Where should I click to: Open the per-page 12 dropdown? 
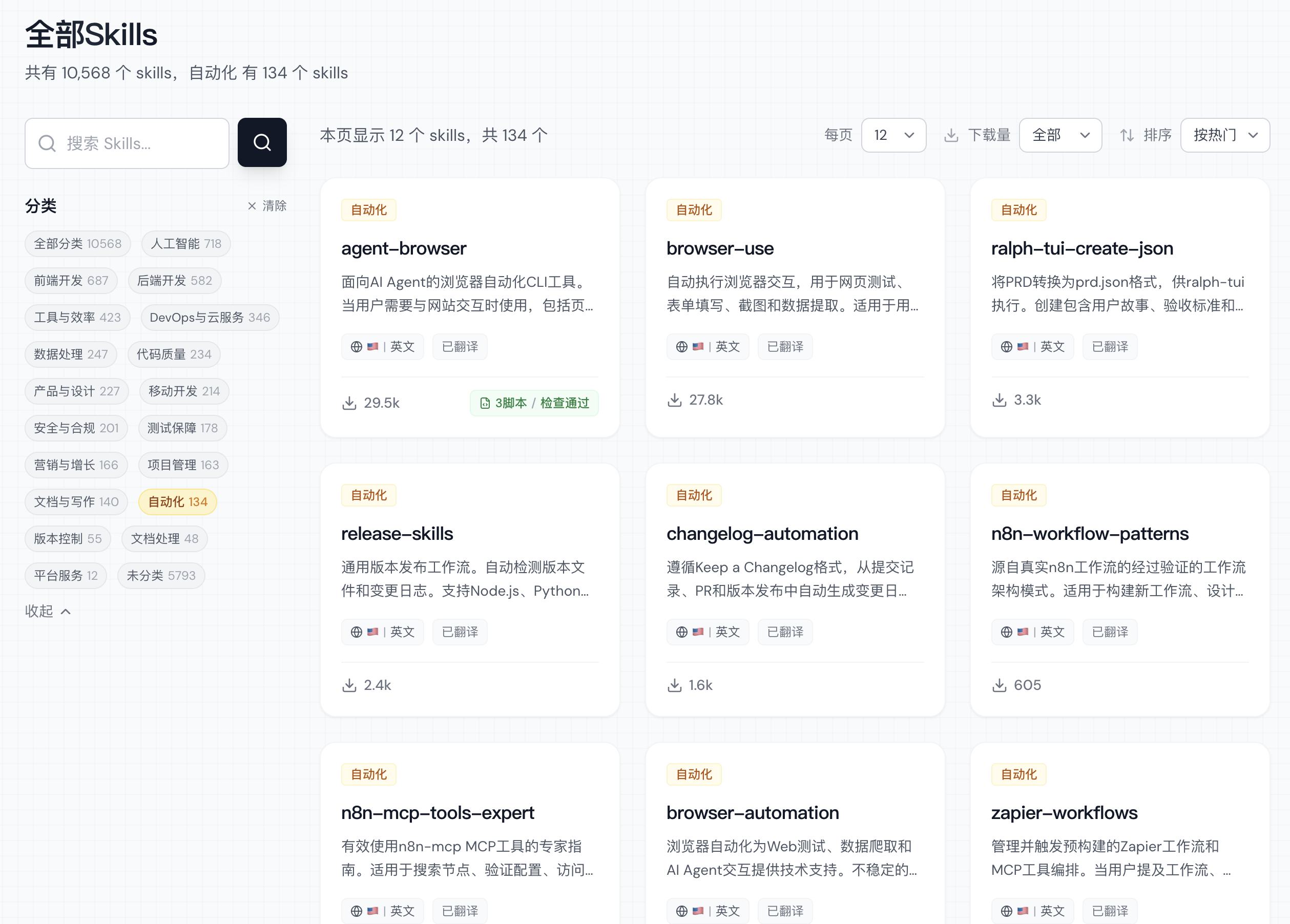click(x=893, y=135)
